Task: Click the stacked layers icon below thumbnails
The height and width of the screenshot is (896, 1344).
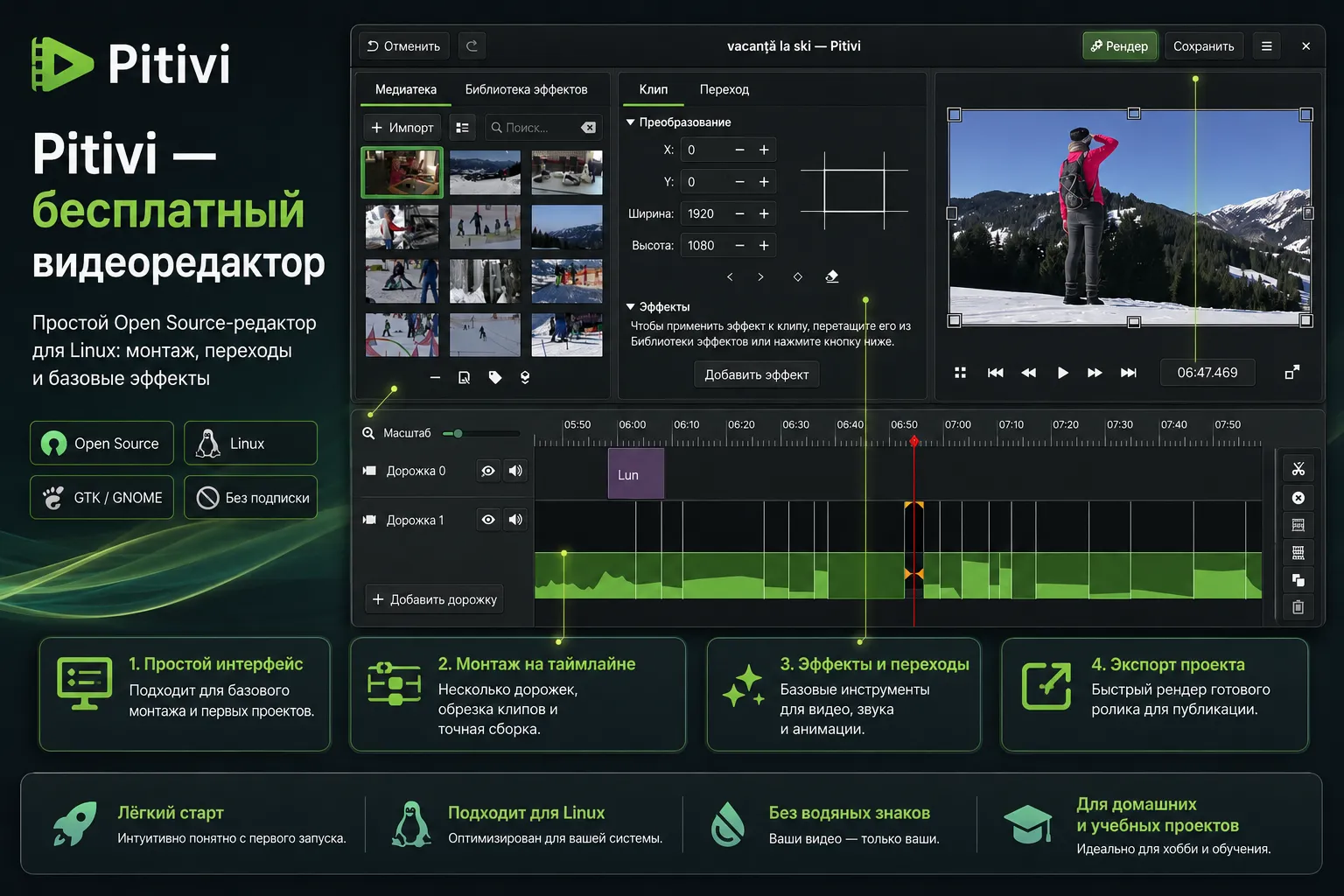Action: click(x=525, y=377)
